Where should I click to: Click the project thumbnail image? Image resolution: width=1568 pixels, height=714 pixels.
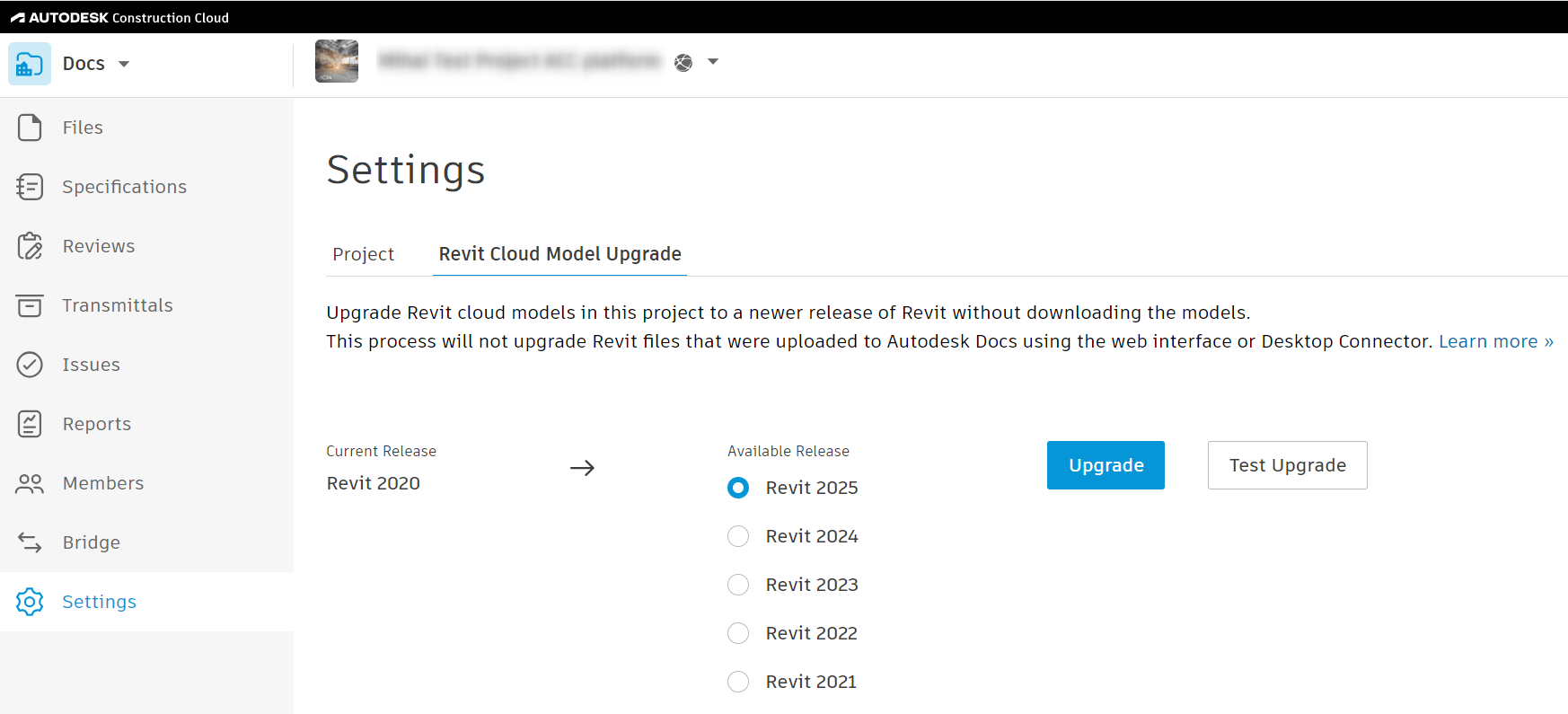click(337, 61)
